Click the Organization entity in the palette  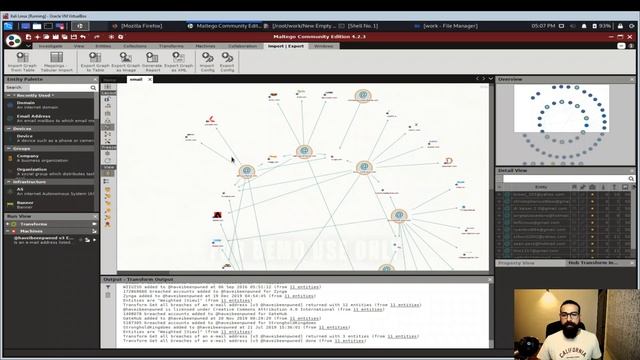point(51,171)
